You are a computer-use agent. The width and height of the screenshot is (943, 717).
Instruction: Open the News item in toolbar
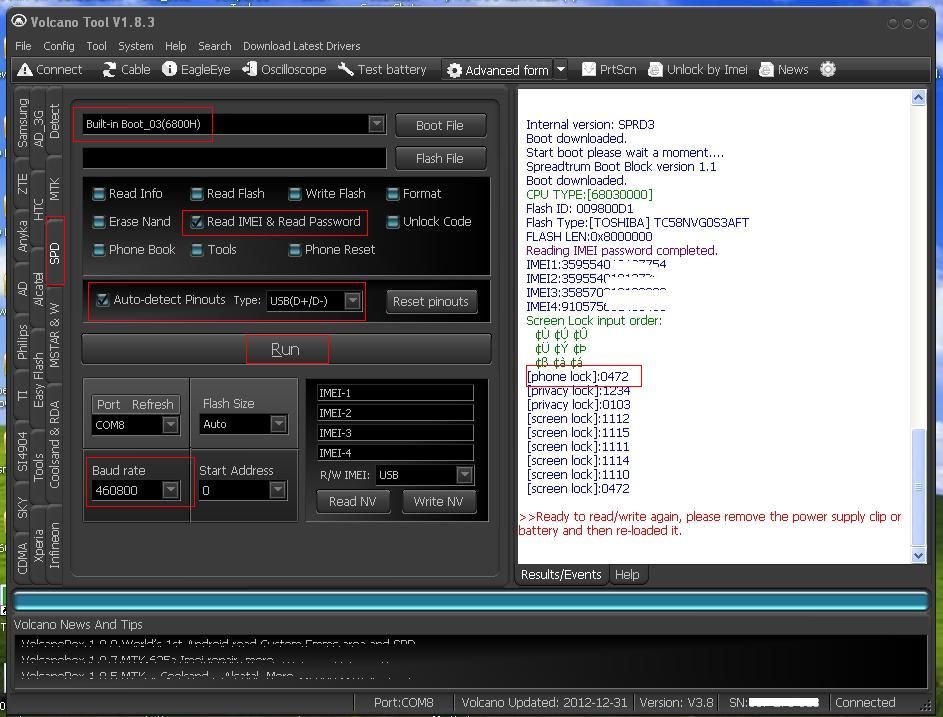(x=784, y=70)
